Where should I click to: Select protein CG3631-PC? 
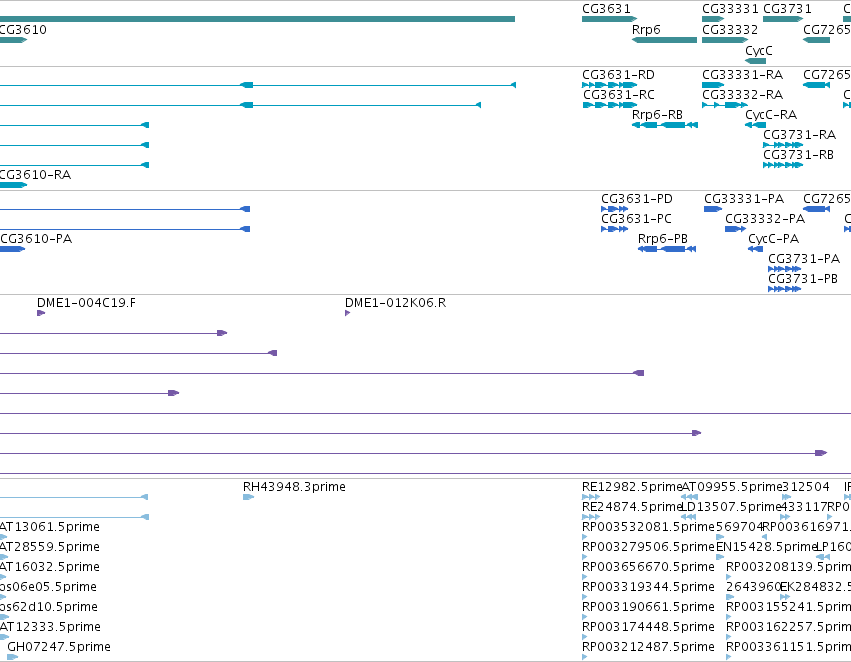point(636,219)
